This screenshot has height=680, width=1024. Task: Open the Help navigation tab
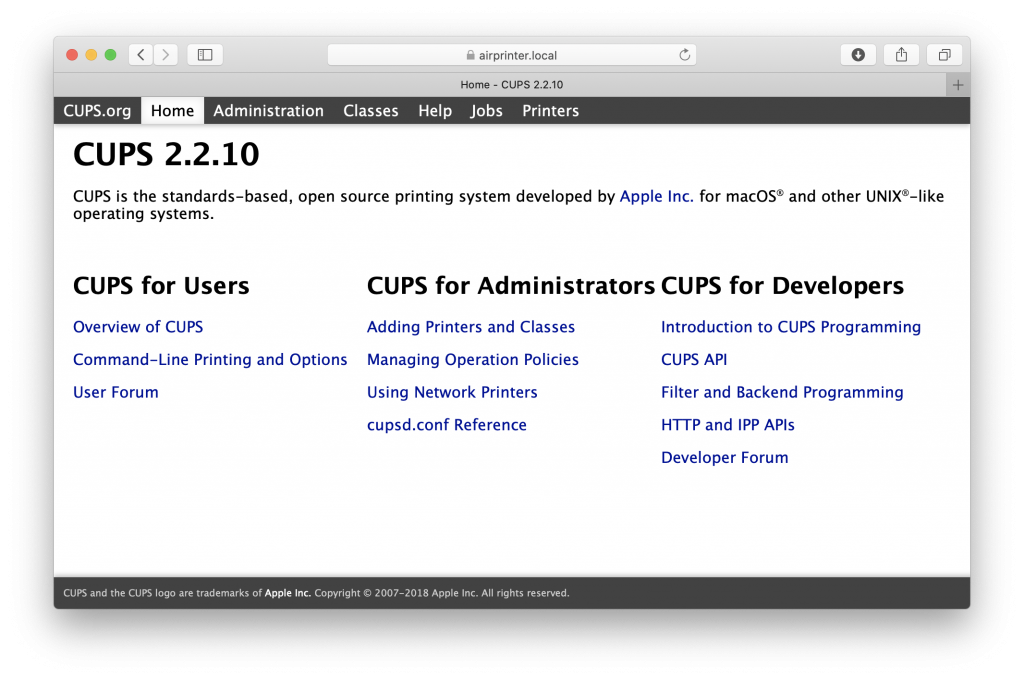click(435, 110)
